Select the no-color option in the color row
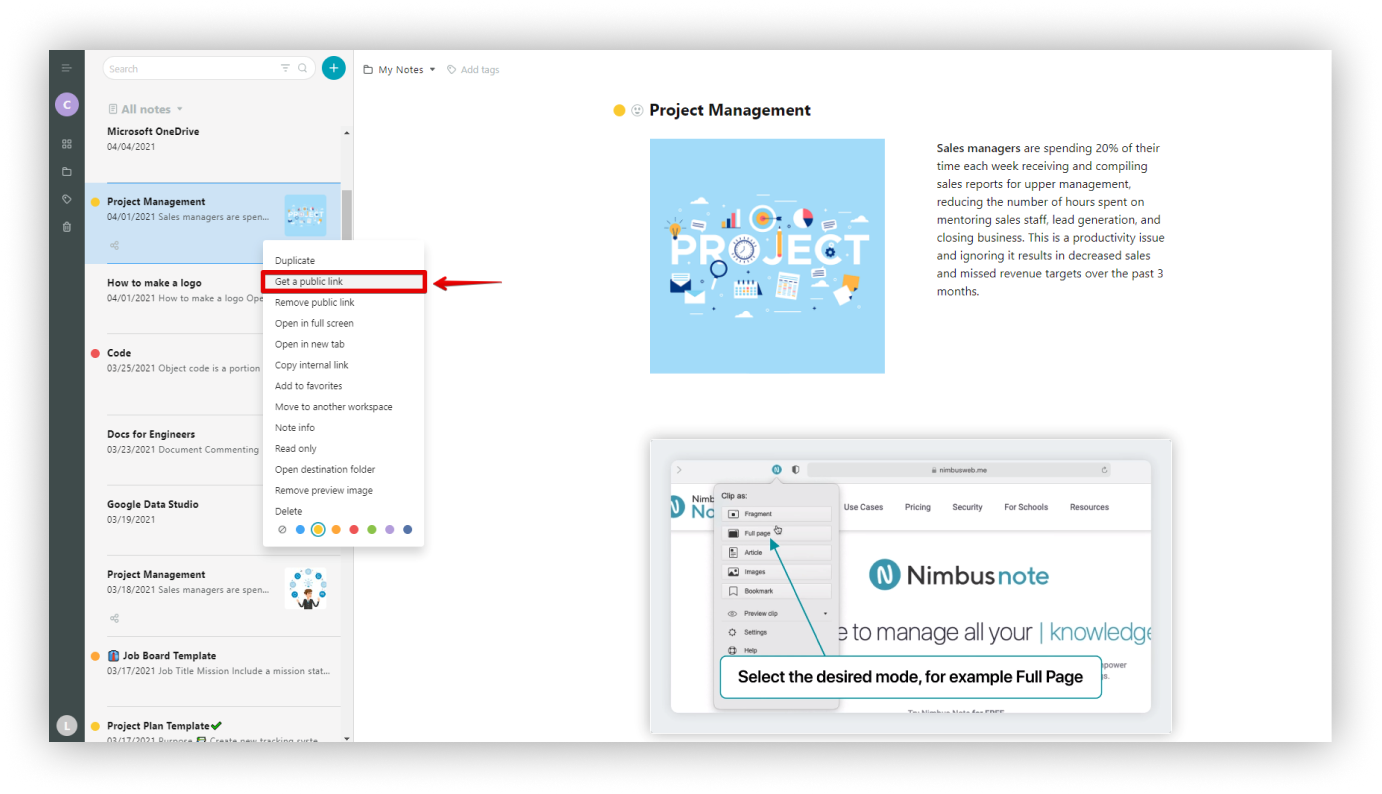Viewport: 1382px width, 794px height. [x=282, y=530]
